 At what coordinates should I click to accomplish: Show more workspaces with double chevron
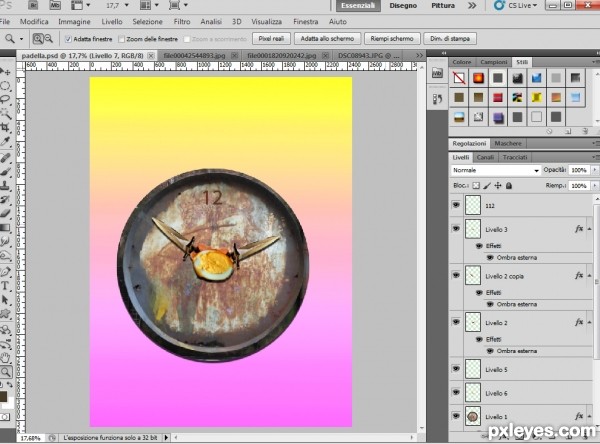[472, 5]
